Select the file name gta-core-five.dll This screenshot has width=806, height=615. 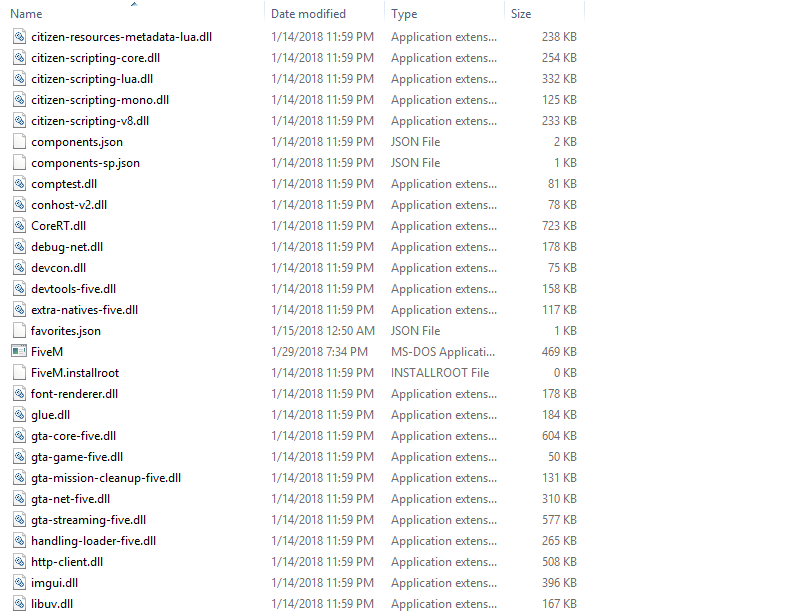tap(74, 436)
